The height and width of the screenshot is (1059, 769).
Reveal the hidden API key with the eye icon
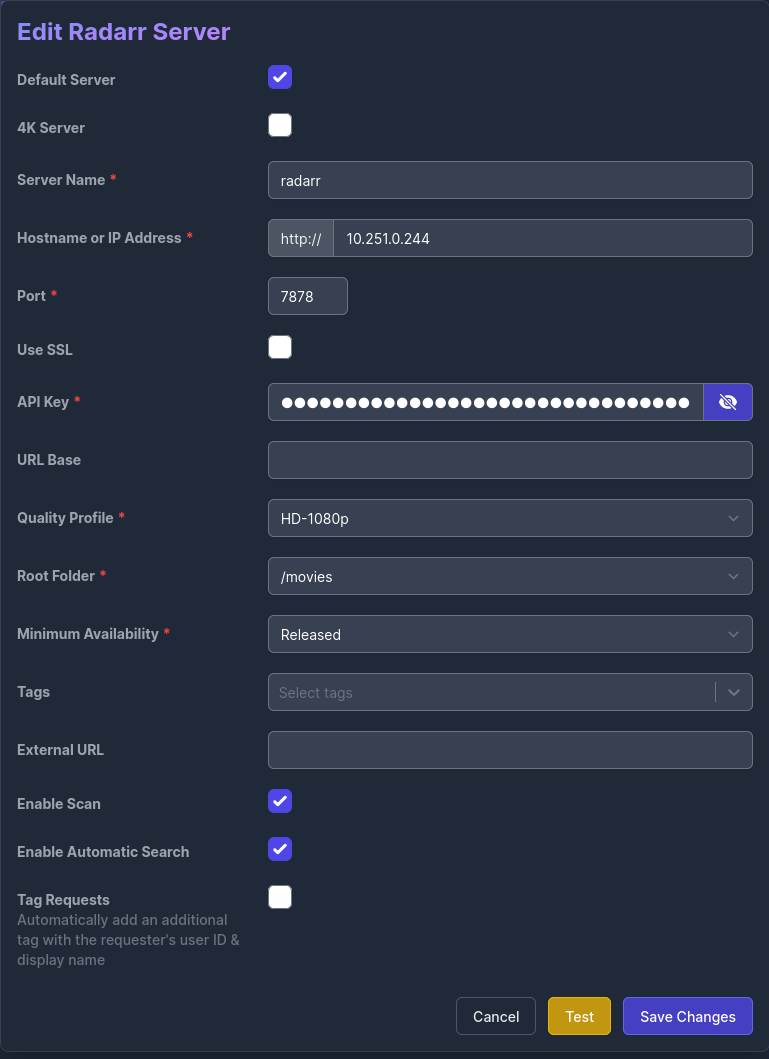click(x=728, y=402)
